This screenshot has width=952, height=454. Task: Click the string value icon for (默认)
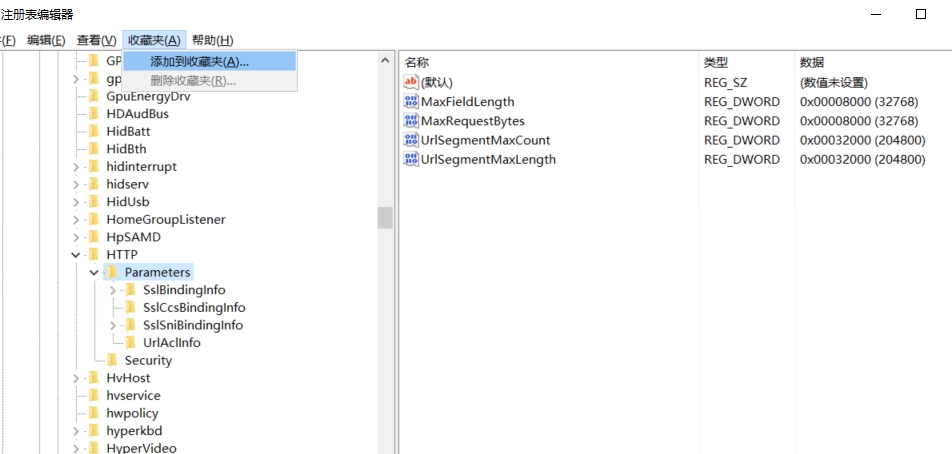(x=411, y=83)
